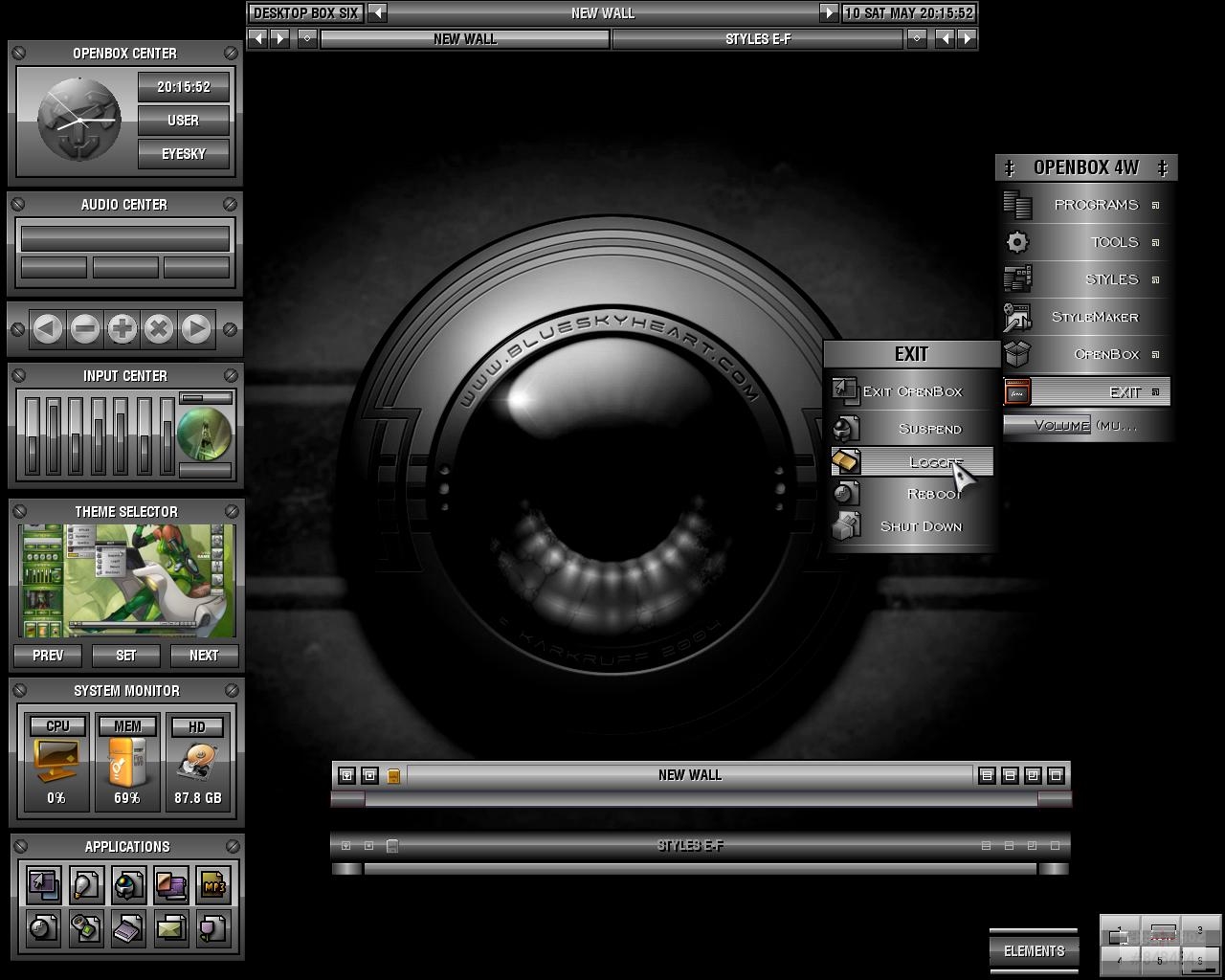
Task: Click the orange MEM memory icon
Action: point(127,762)
